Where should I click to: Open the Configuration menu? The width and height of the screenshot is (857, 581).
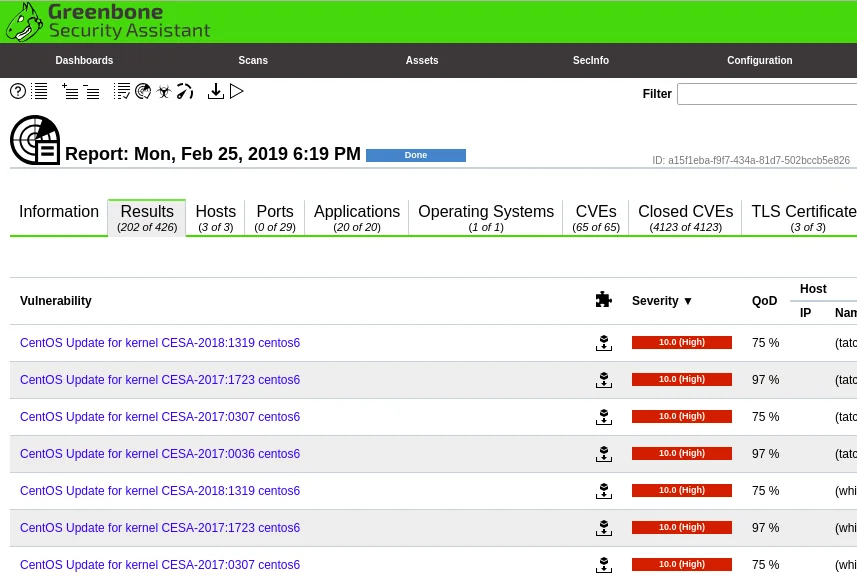tap(760, 60)
